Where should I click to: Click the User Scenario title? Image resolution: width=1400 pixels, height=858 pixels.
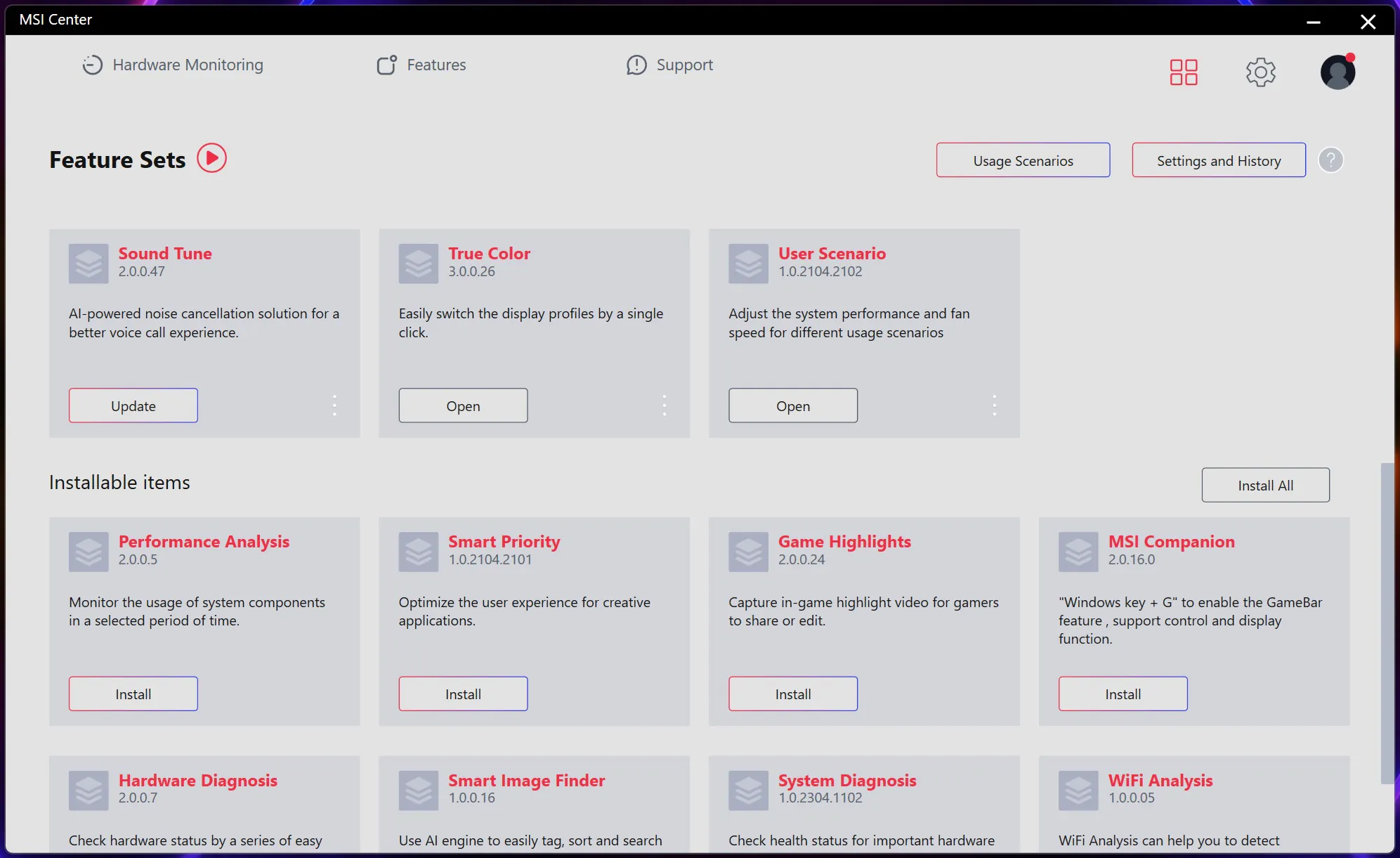tap(832, 253)
